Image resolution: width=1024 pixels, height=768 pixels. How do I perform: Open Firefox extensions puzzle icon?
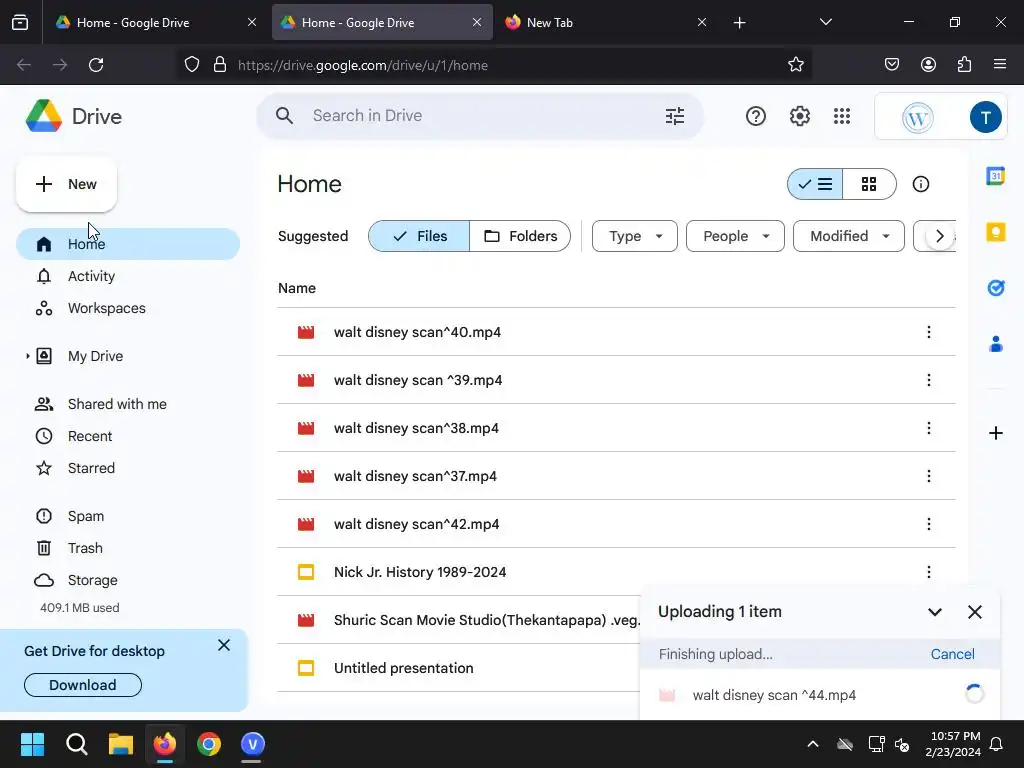964,65
